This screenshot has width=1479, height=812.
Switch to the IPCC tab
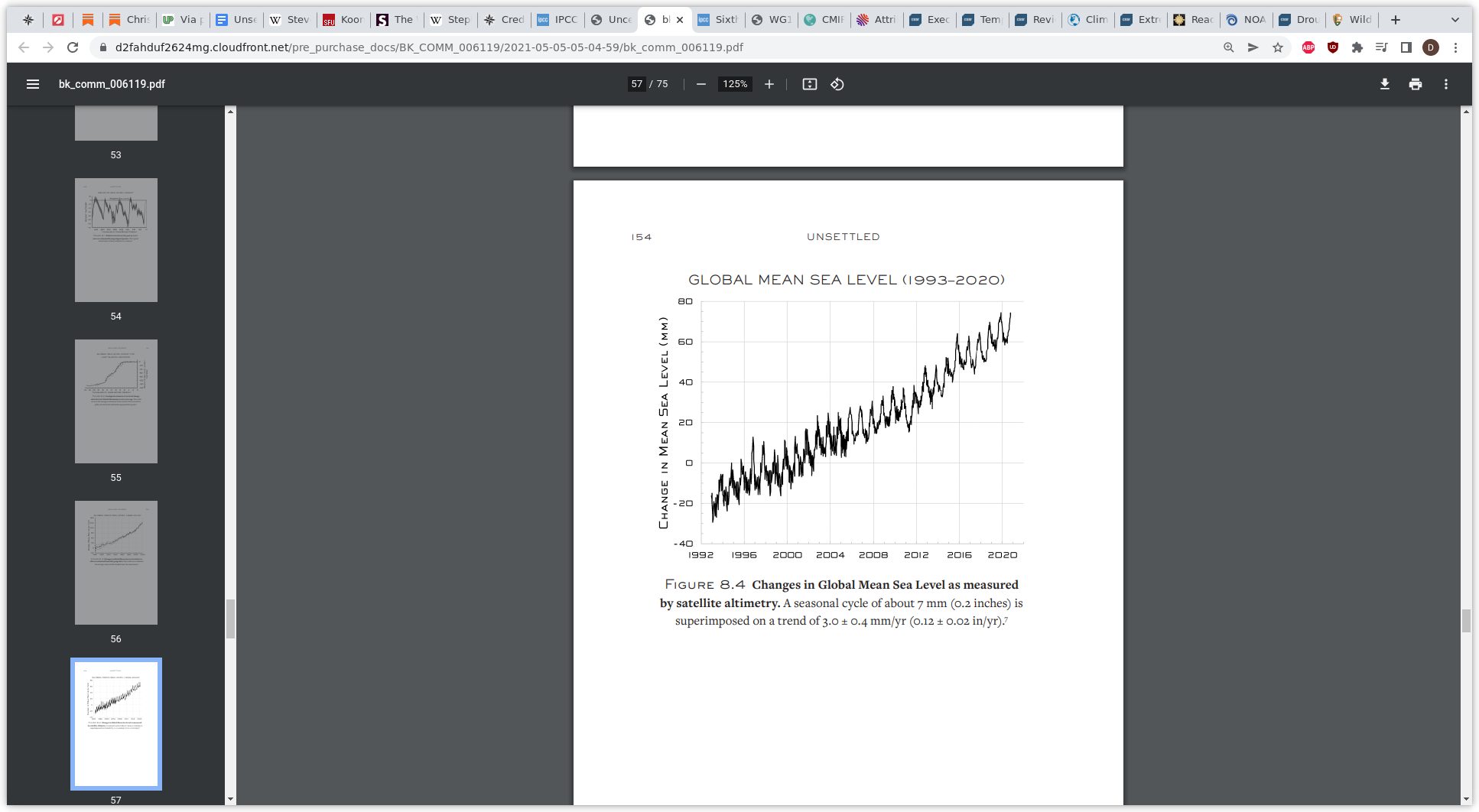[557, 20]
